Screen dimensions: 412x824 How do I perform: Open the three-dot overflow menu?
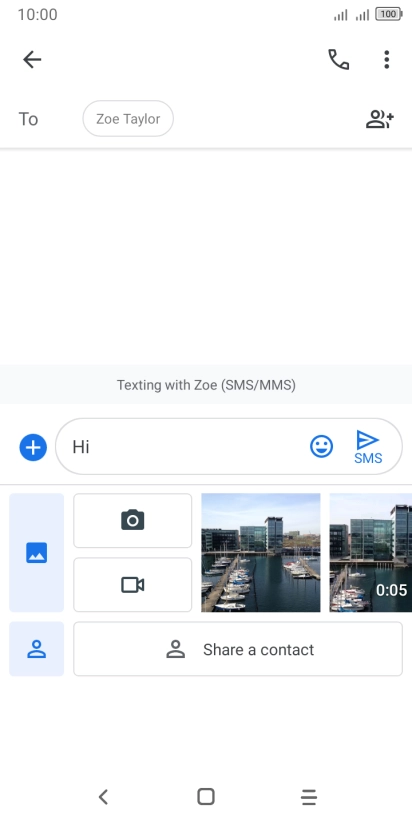[x=387, y=60]
